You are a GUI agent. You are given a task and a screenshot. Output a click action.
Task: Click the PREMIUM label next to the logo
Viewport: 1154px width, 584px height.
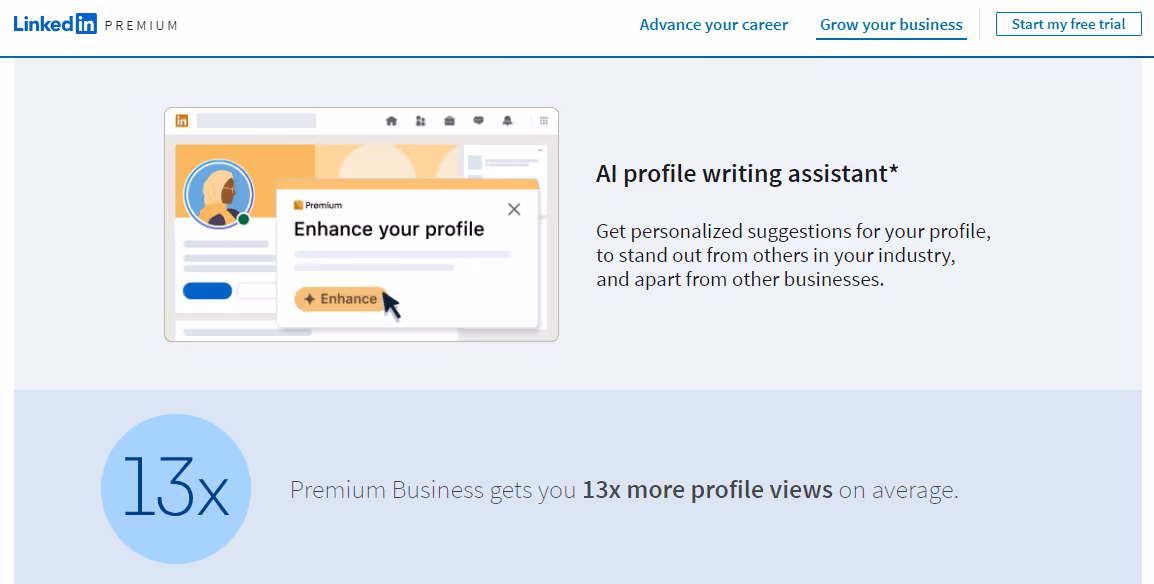(x=143, y=24)
